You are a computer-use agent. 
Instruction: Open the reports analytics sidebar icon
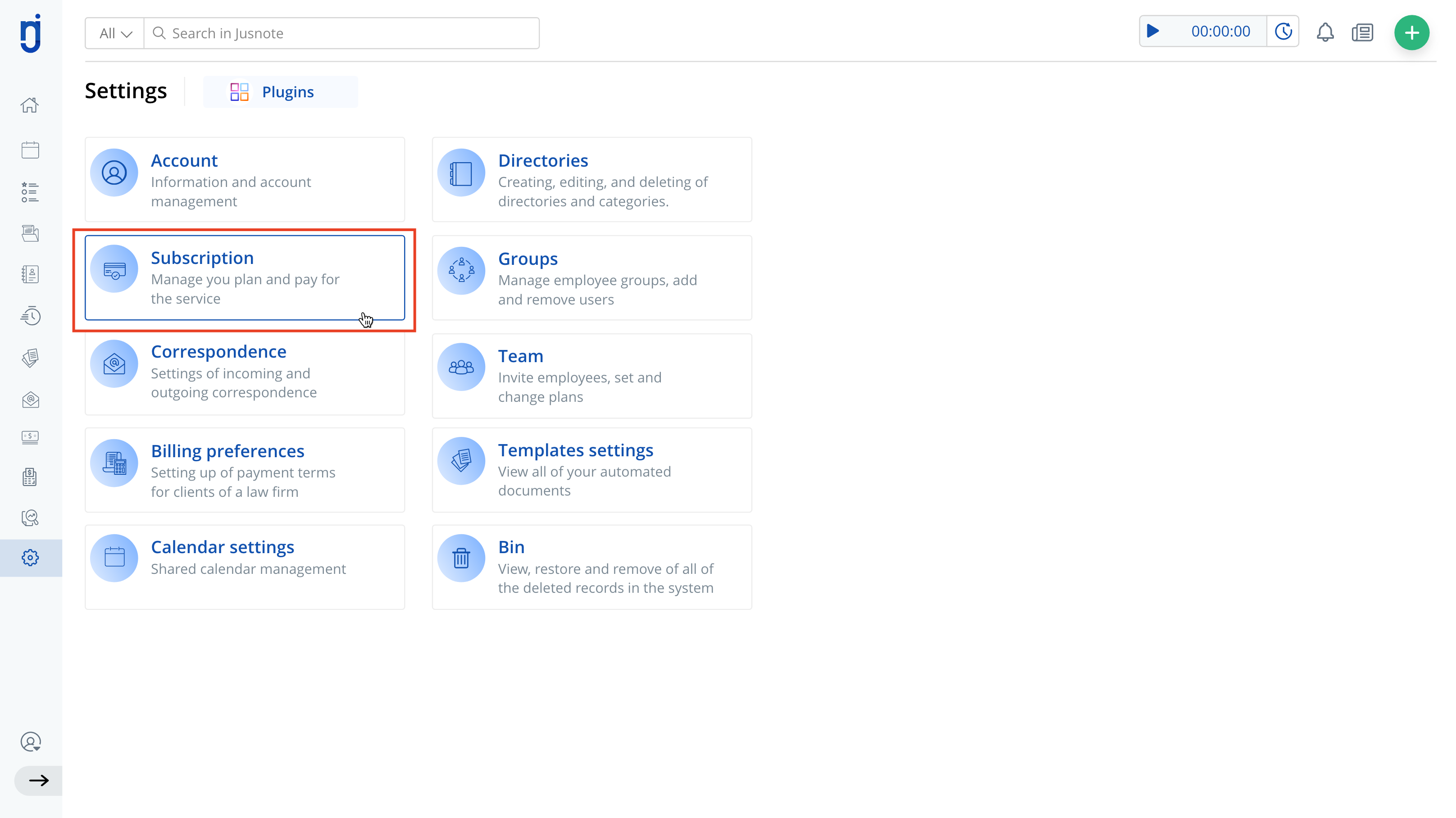click(30, 518)
